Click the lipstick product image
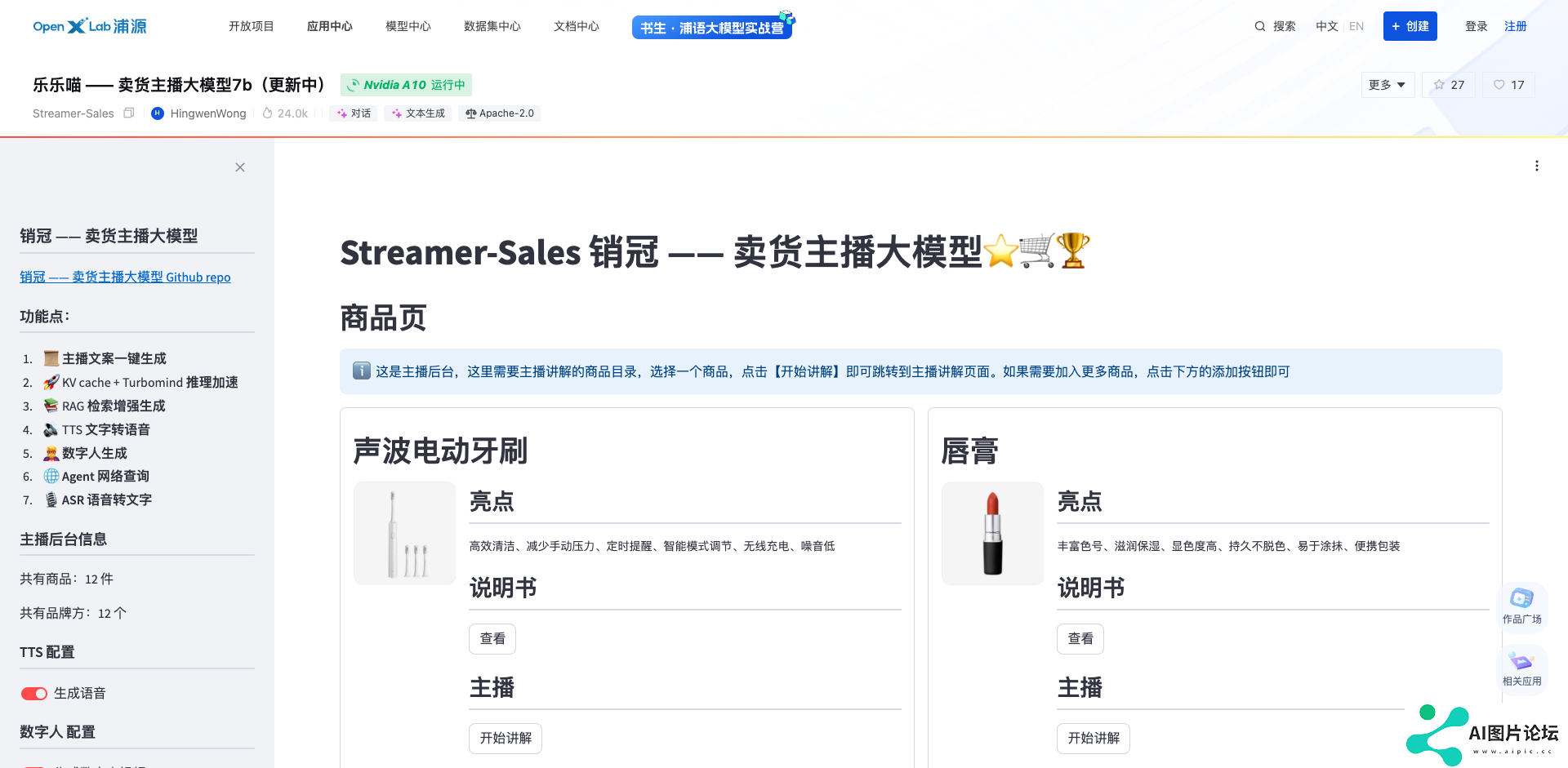Viewport: 1568px width, 768px height. [993, 533]
